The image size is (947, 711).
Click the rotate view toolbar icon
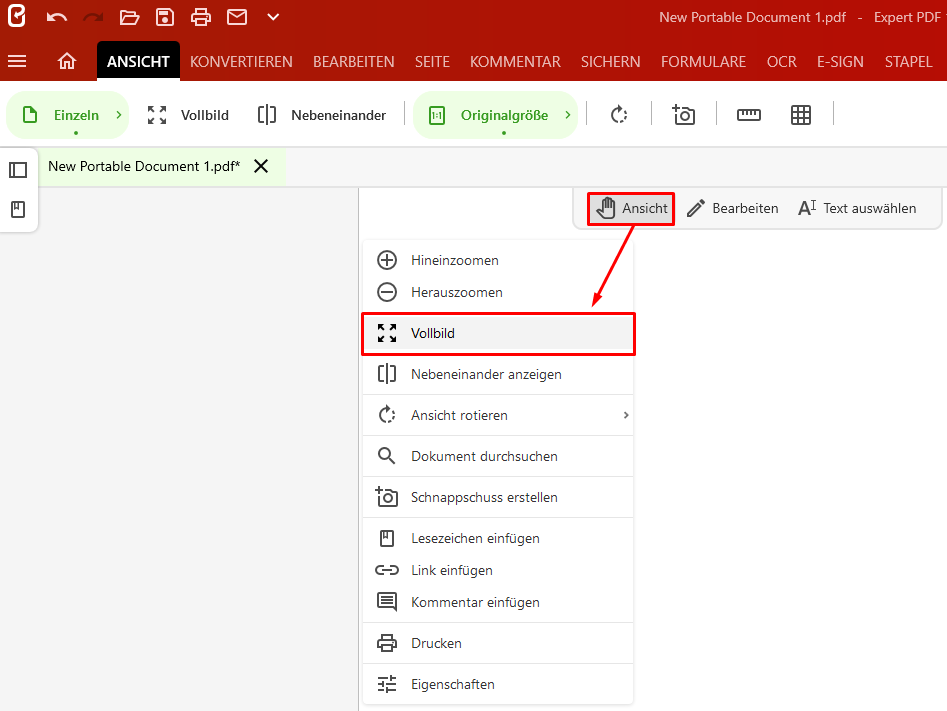(x=619, y=115)
